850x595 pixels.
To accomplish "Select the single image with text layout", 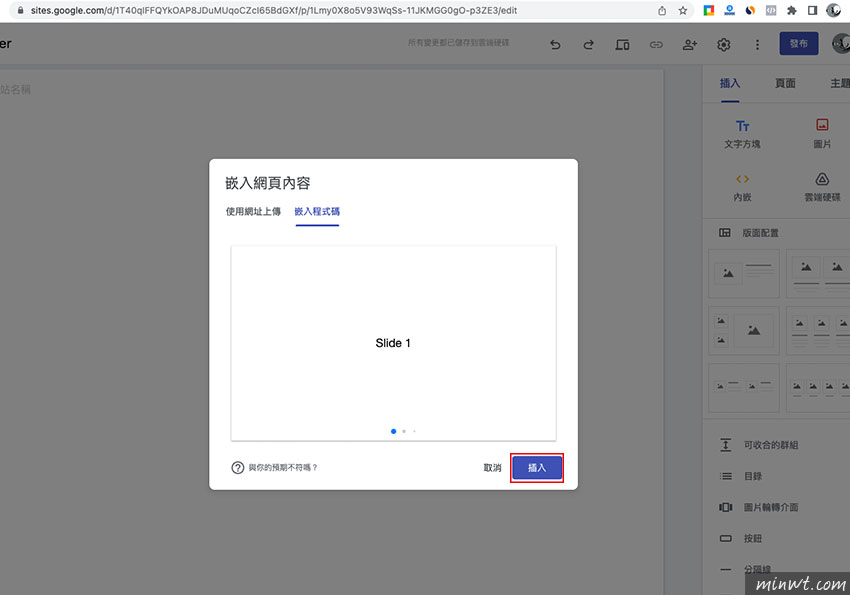I will point(744,274).
